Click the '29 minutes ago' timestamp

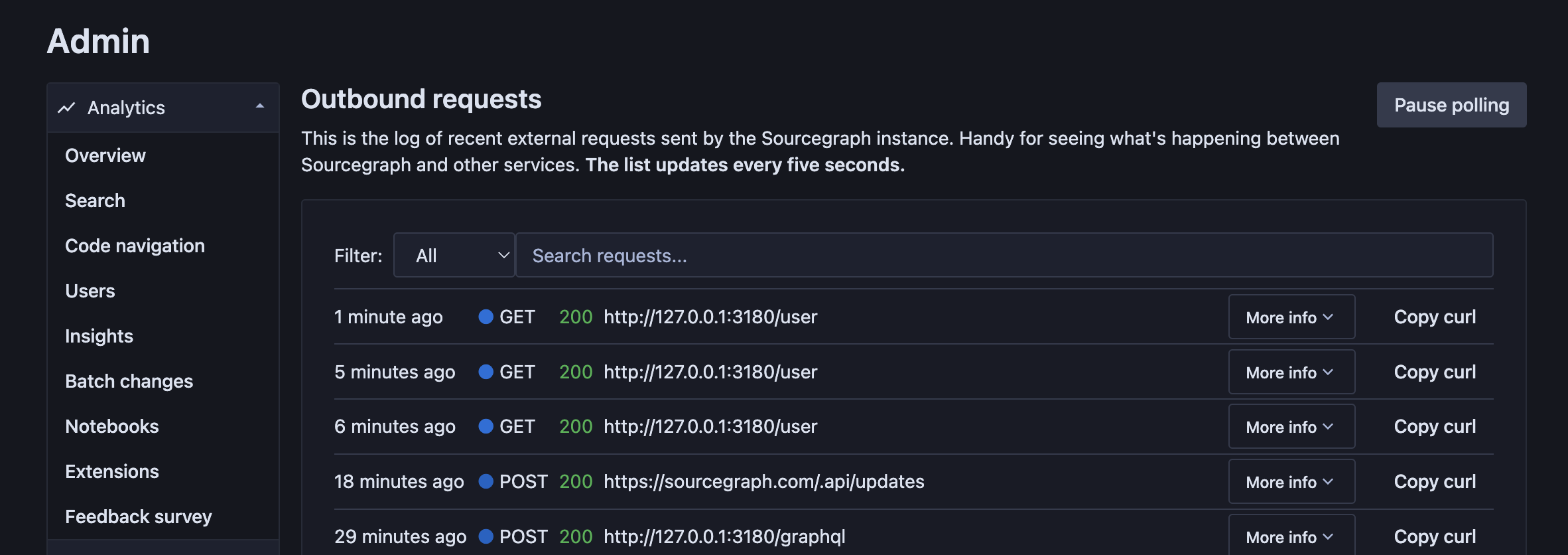click(400, 536)
